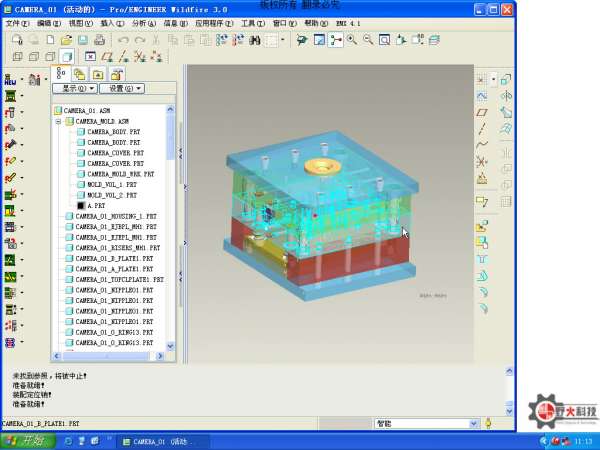Viewport: 600px width, 450px height.
Task: Switch to the favorites navigator tab
Action: 98,74
